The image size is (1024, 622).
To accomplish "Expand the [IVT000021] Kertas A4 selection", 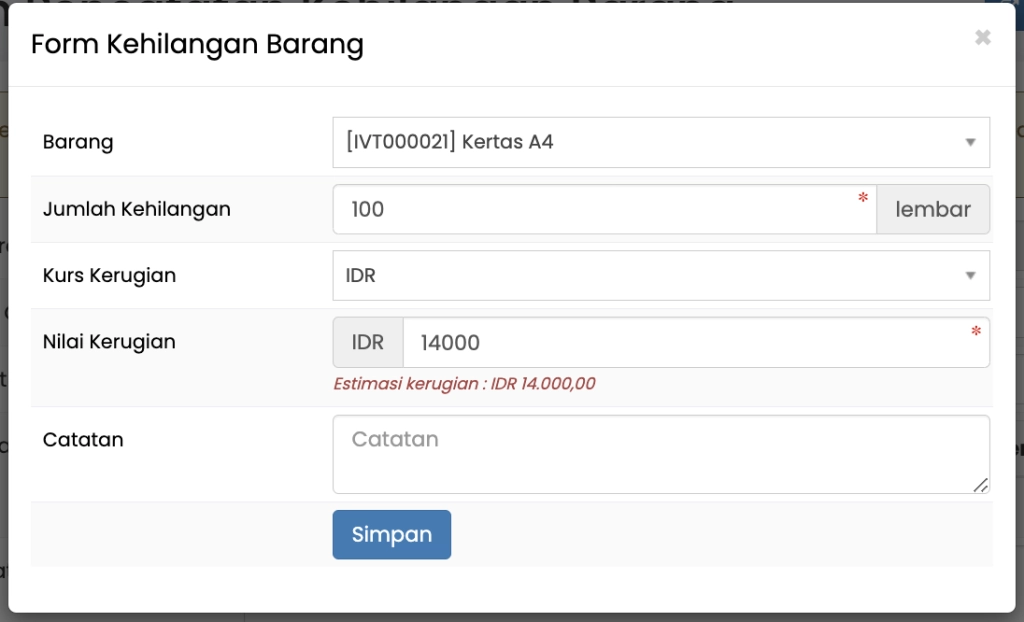I will point(660,142).
